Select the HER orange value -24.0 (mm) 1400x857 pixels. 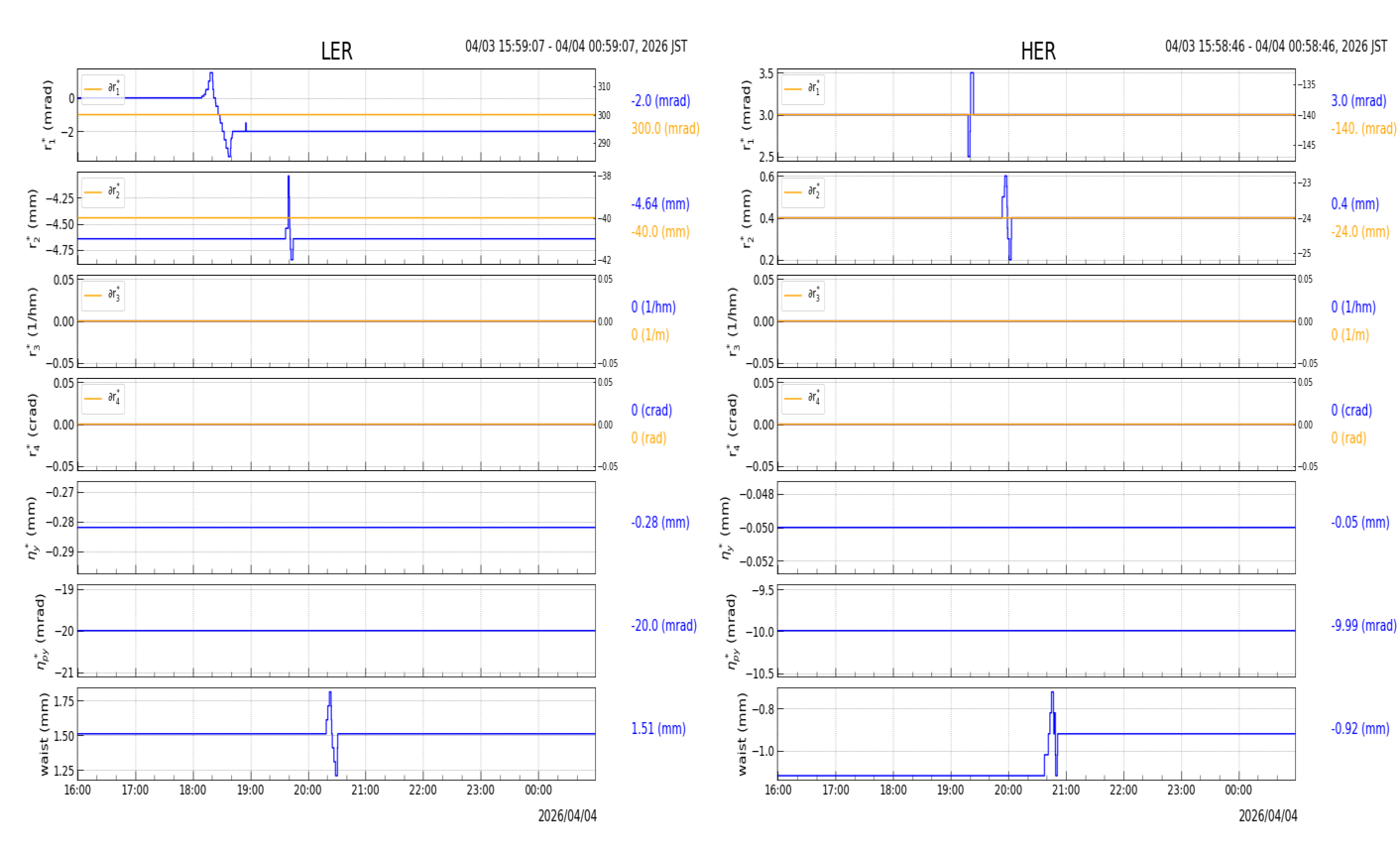pyautogui.click(x=1360, y=232)
